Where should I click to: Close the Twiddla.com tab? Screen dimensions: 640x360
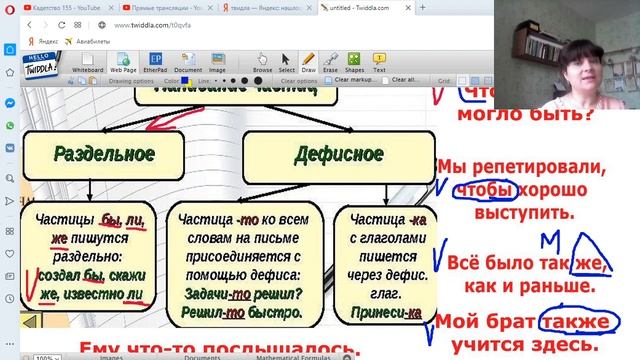[408, 8]
